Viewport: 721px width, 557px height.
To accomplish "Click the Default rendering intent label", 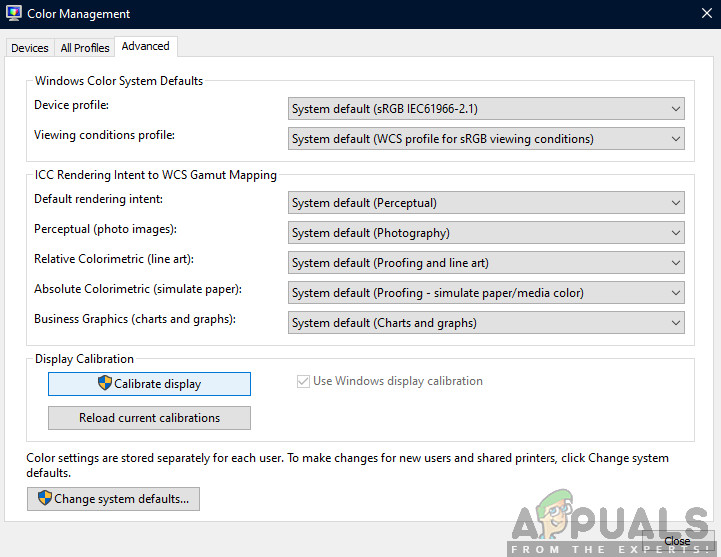I will tap(98, 199).
